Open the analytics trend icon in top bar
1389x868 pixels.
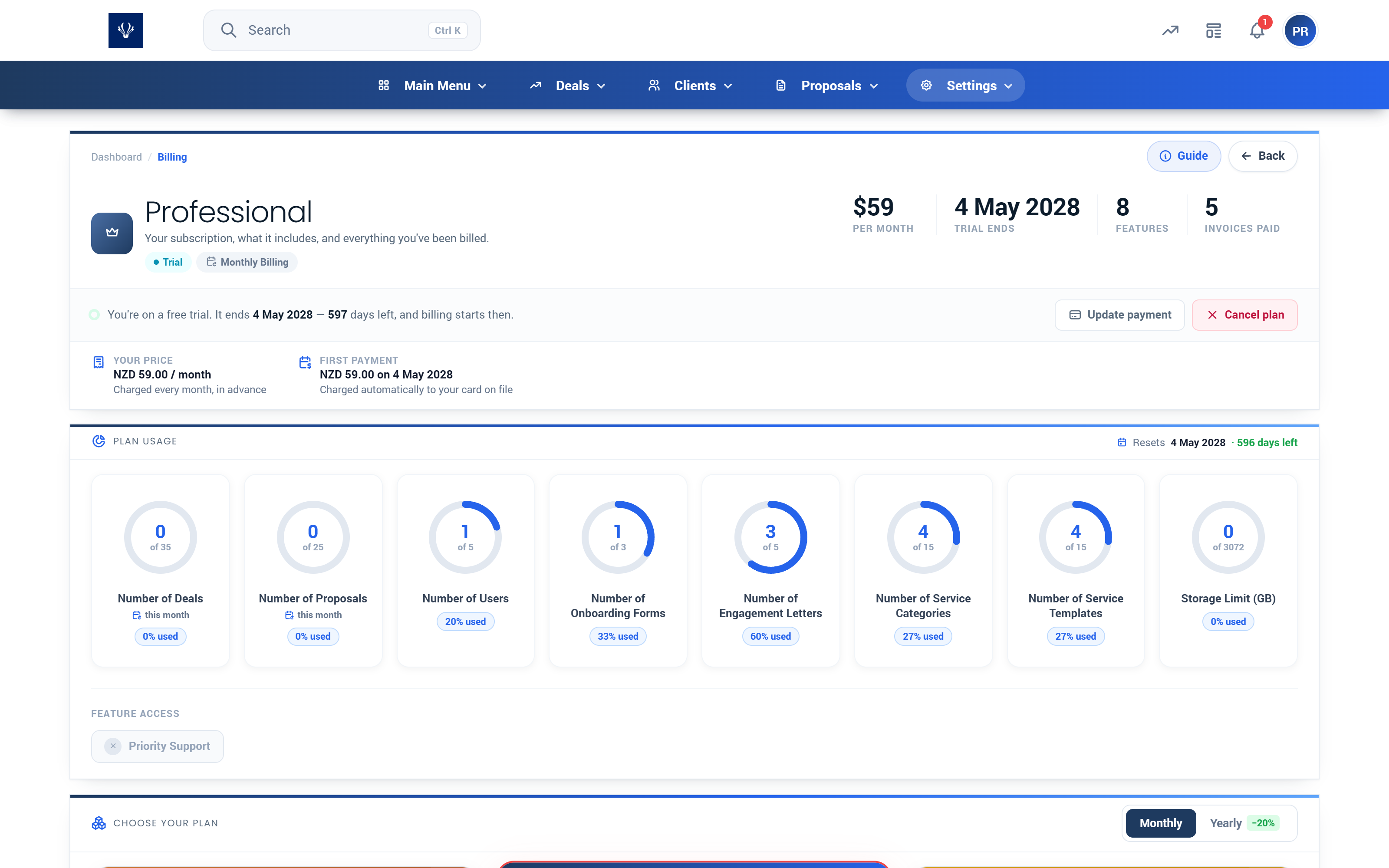click(x=1170, y=30)
